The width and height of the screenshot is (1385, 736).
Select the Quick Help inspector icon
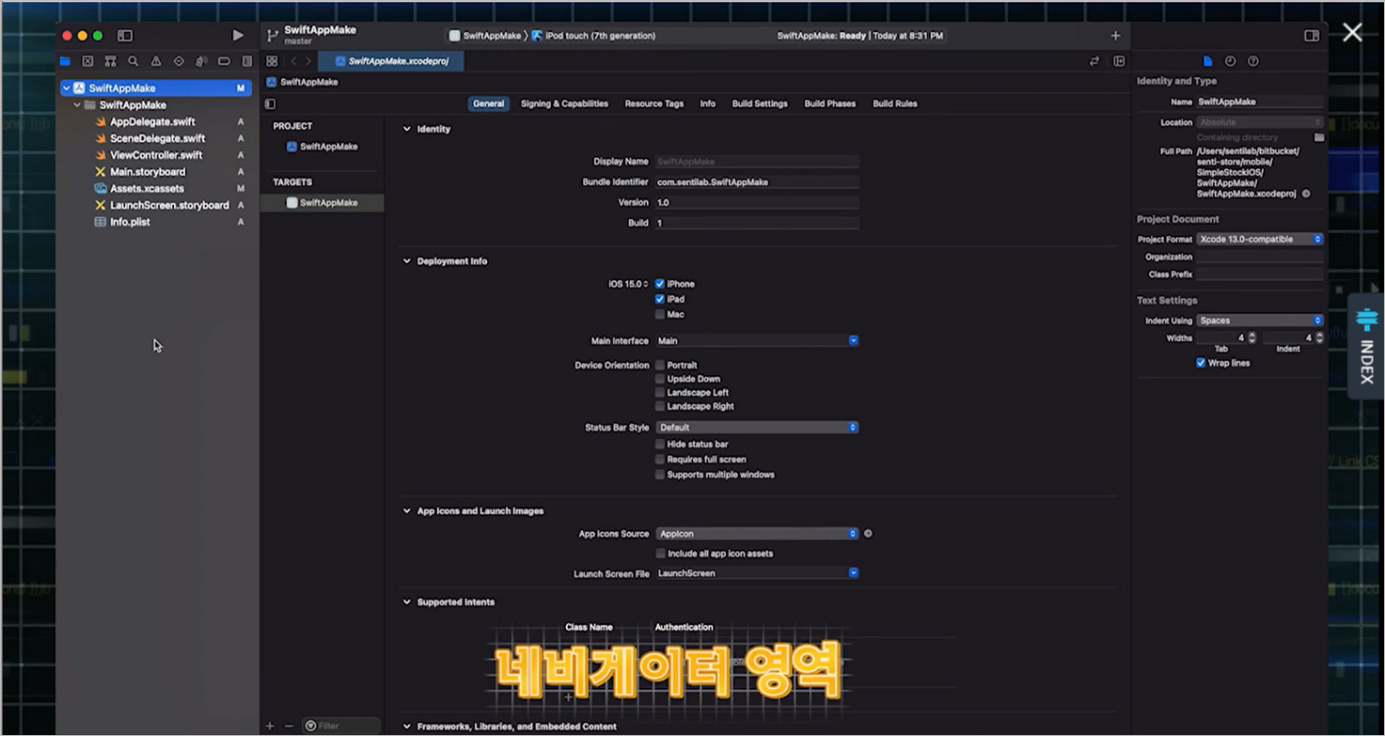click(x=1253, y=61)
